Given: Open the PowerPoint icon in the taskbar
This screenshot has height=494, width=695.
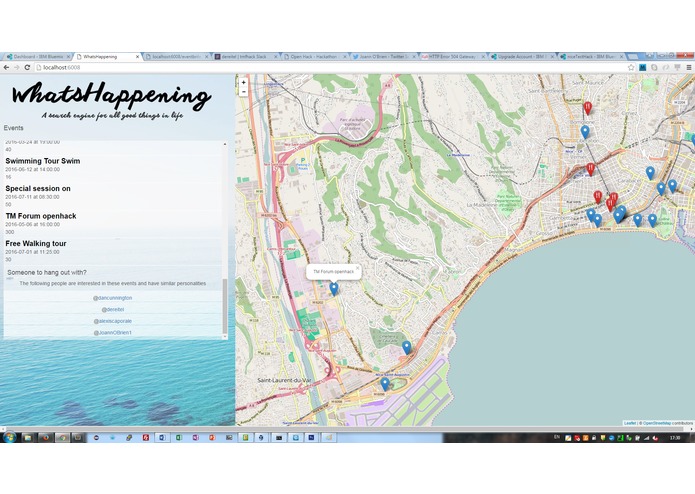Looking at the screenshot, I should click(212, 437).
